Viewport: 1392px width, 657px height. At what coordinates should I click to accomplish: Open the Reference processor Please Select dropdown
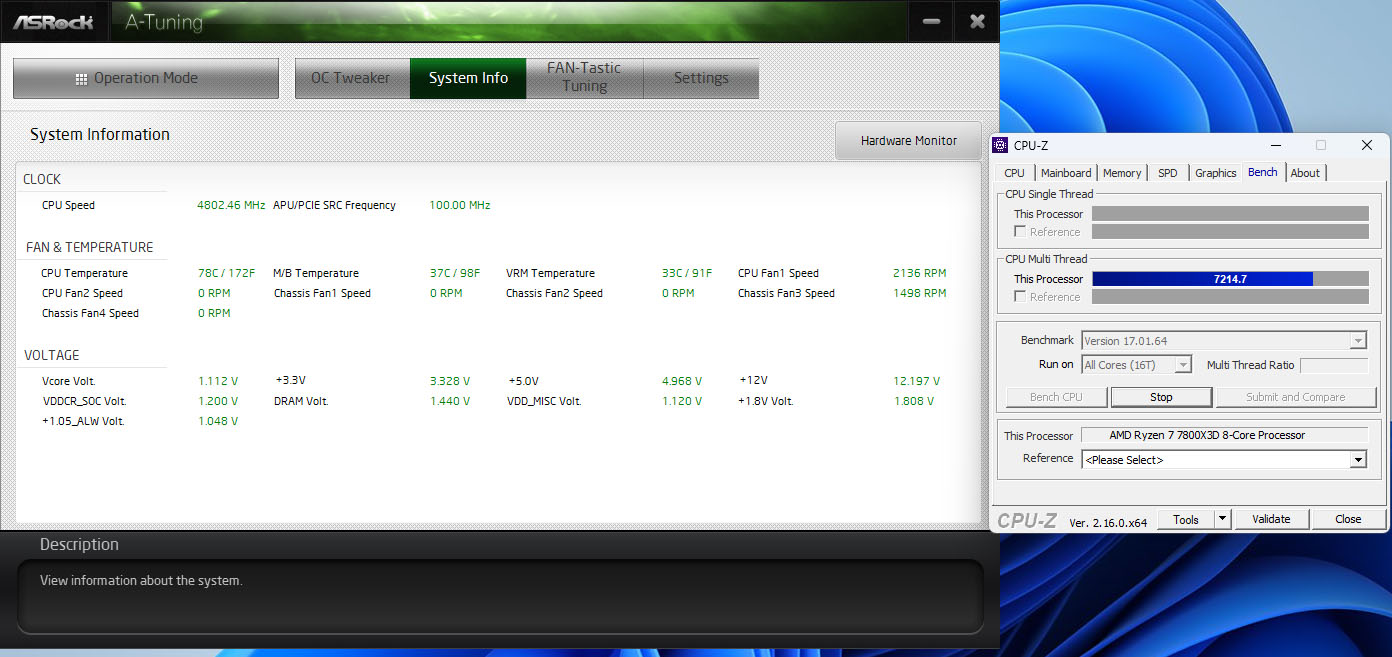tap(1224, 460)
